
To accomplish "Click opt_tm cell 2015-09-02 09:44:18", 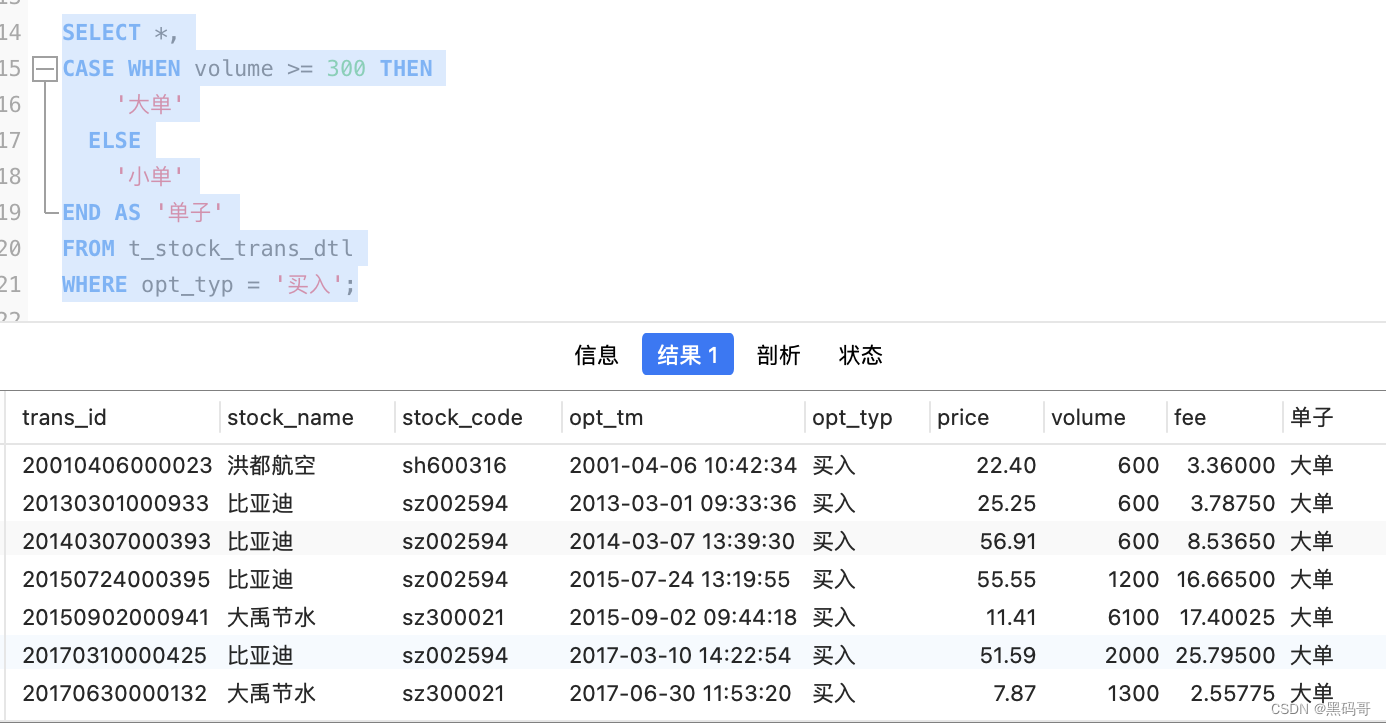I will (683, 617).
